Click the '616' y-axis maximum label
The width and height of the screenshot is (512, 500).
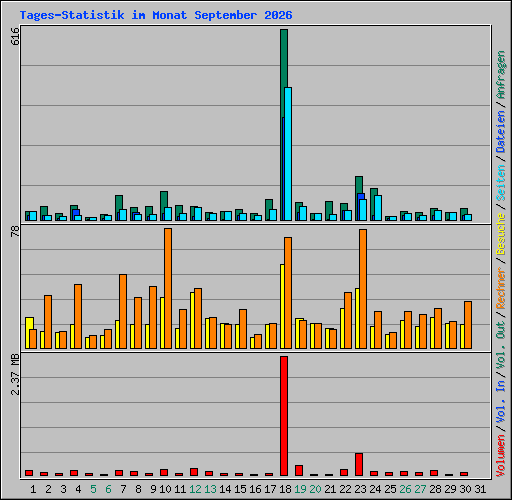click(16, 36)
